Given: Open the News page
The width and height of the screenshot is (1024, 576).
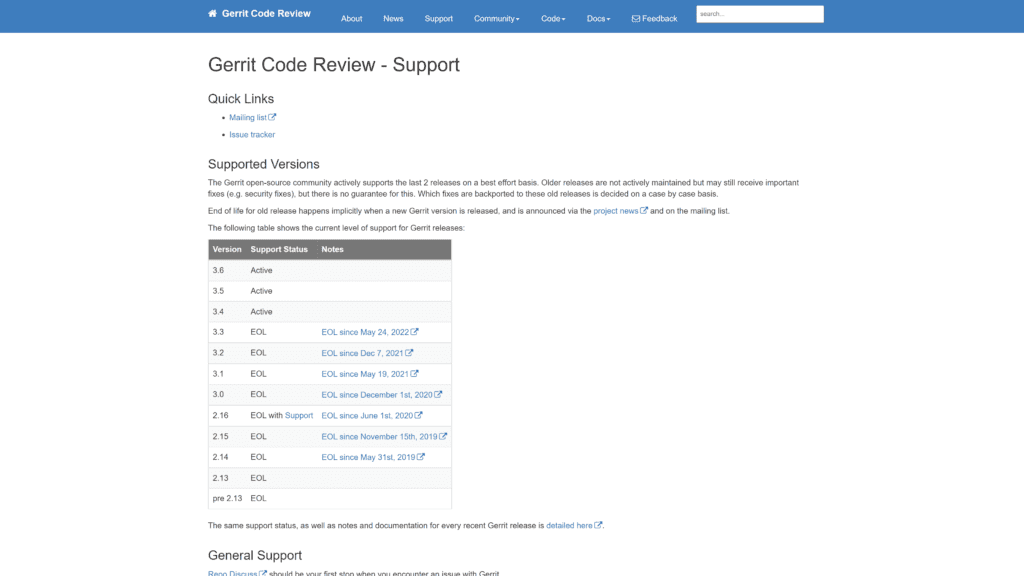Looking at the screenshot, I should point(393,19).
